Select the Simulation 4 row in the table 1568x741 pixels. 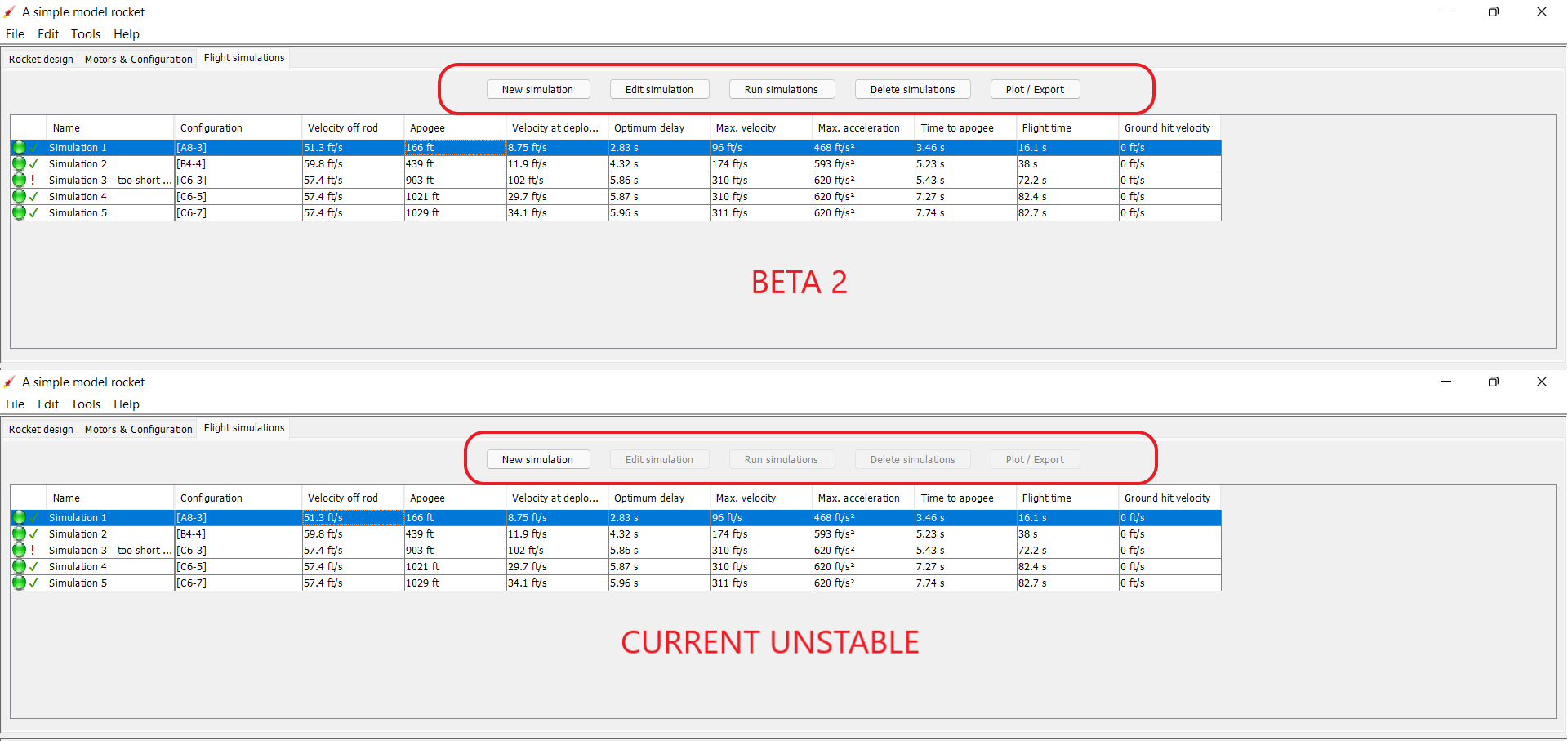[110, 196]
